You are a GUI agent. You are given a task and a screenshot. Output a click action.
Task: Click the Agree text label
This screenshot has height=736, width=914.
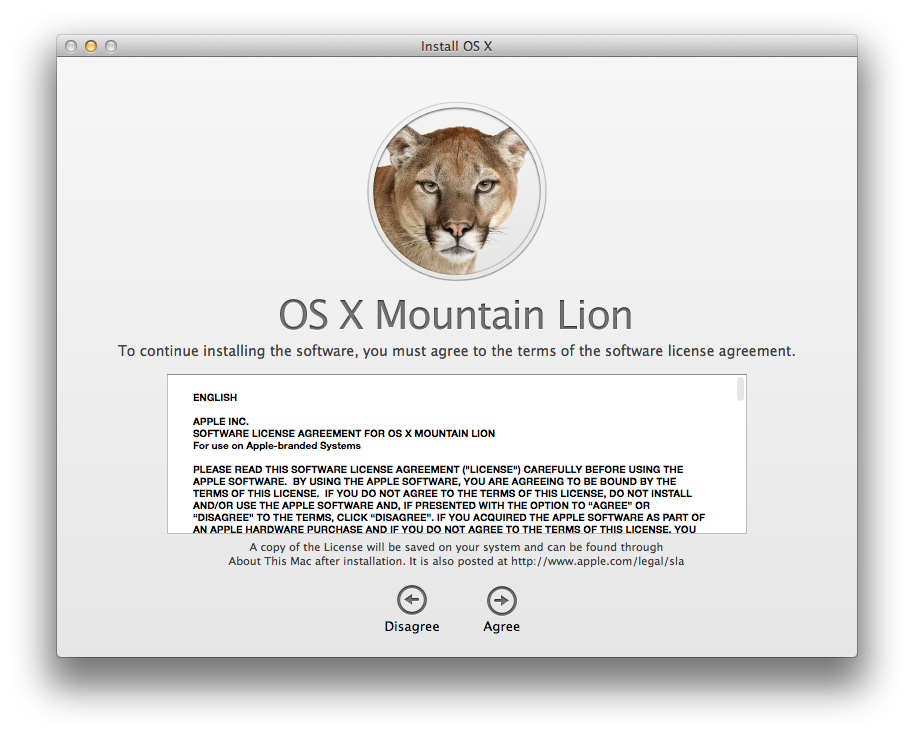(x=501, y=626)
